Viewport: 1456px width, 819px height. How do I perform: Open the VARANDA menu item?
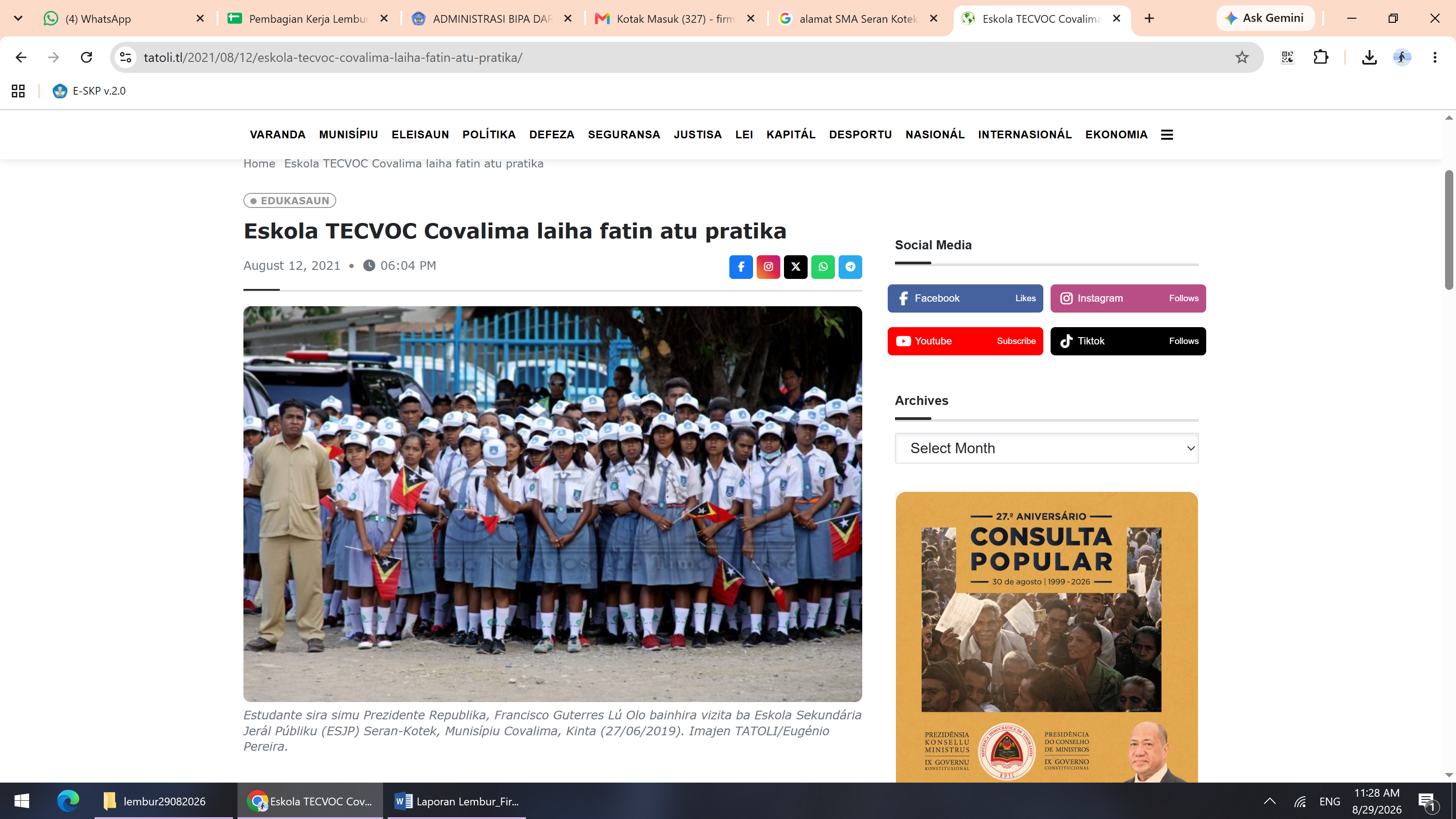(278, 135)
